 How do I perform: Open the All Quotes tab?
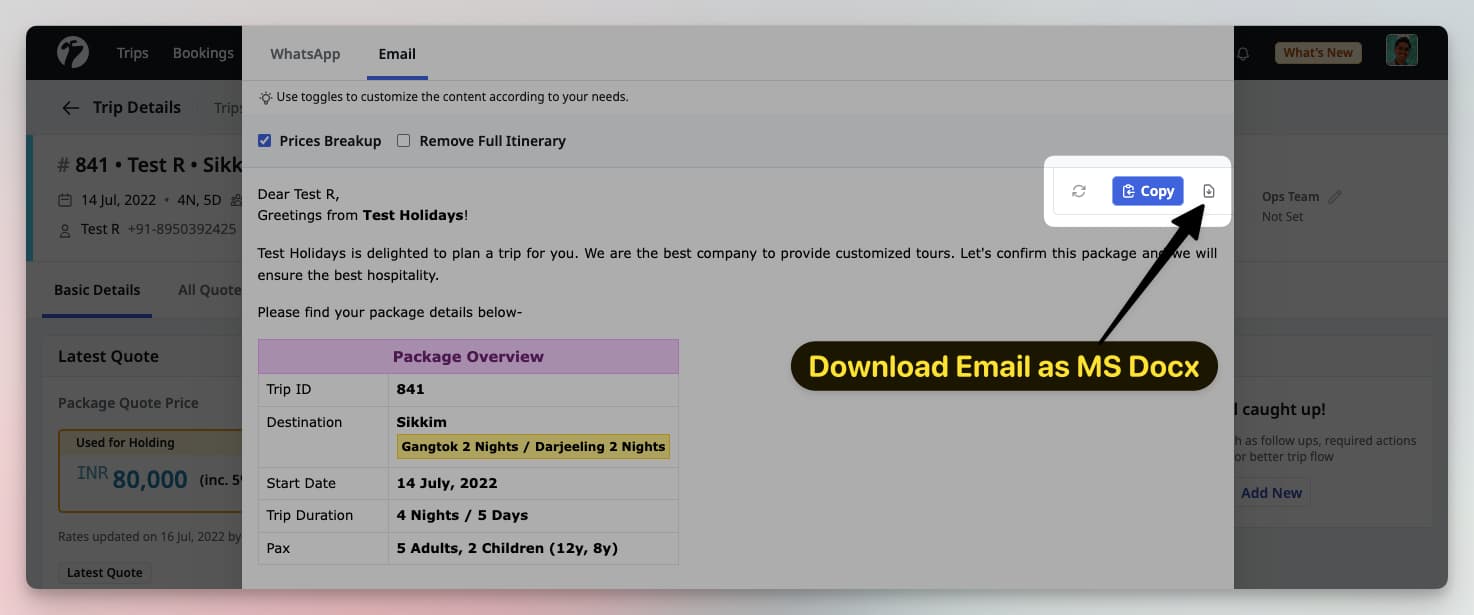click(208, 289)
